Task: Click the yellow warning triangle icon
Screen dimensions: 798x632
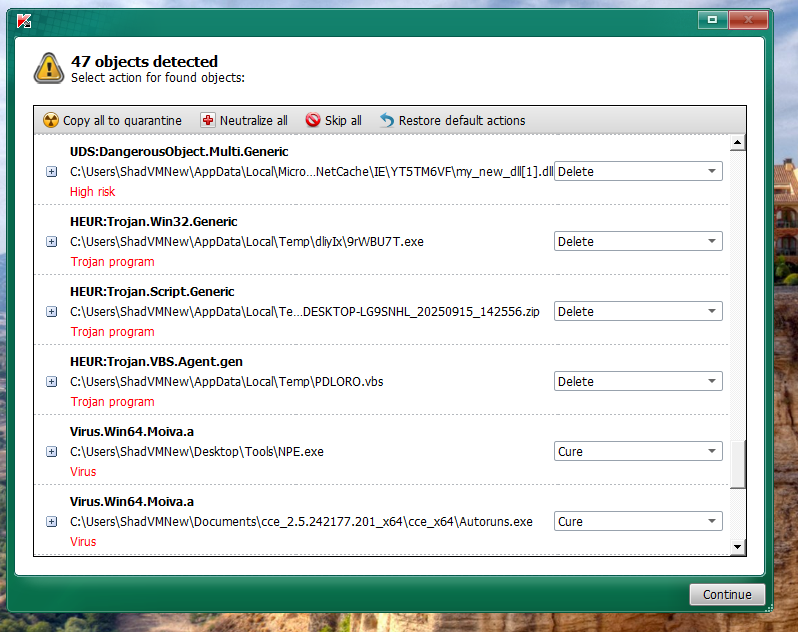Action: [x=49, y=68]
